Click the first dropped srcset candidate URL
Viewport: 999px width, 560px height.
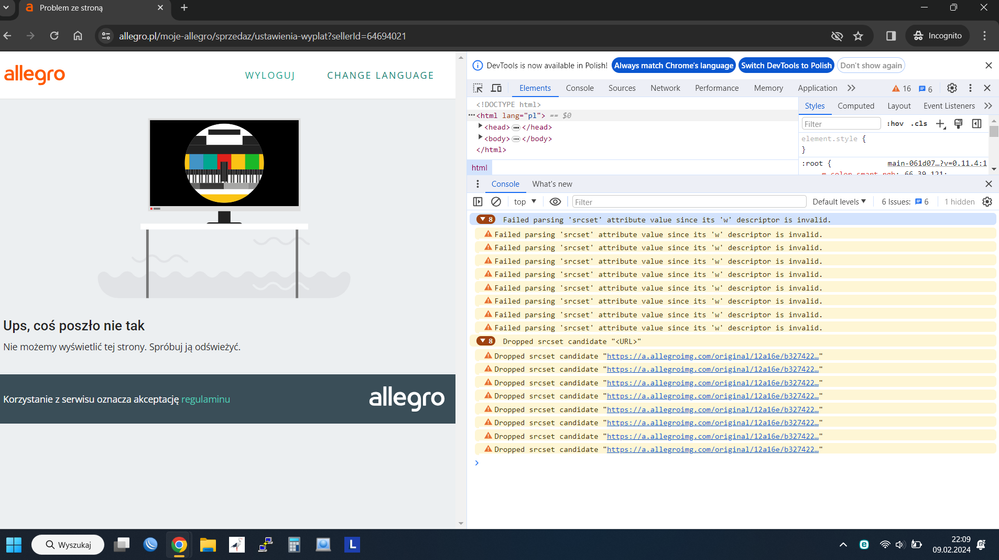point(712,356)
